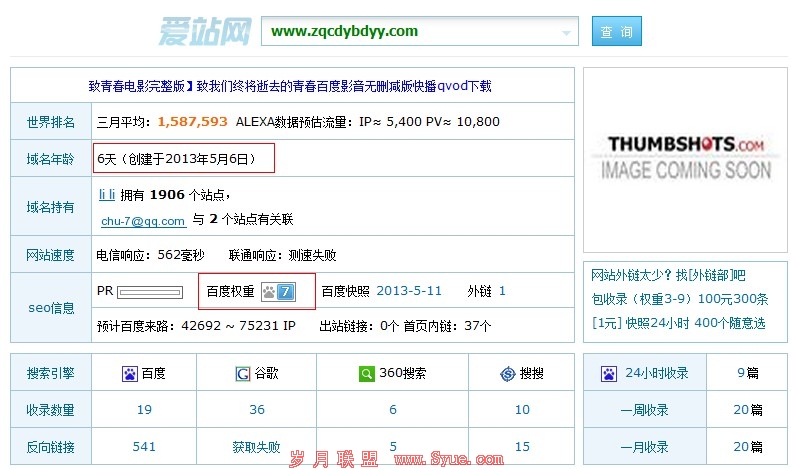The width and height of the screenshot is (791, 469).
Task: Open the Baidu snapshot date 2013-5-11
Action: (x=410, y=292)
